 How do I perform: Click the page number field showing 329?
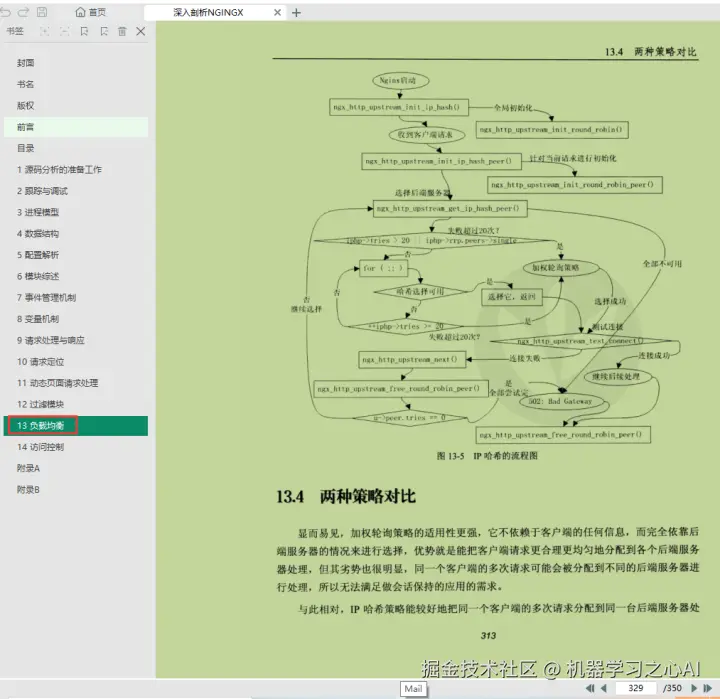pyautogui.click(x=636, y=688)
